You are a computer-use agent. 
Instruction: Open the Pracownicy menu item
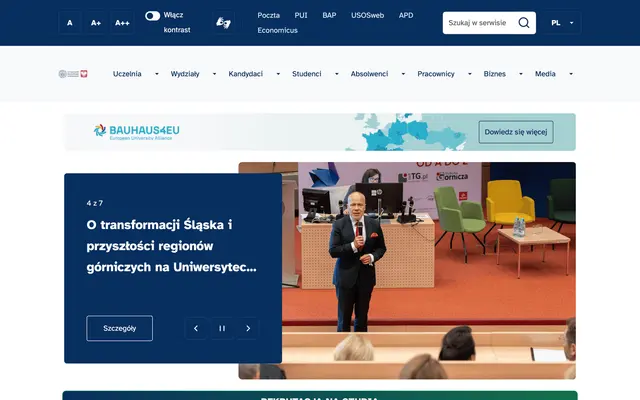(436, 74)
